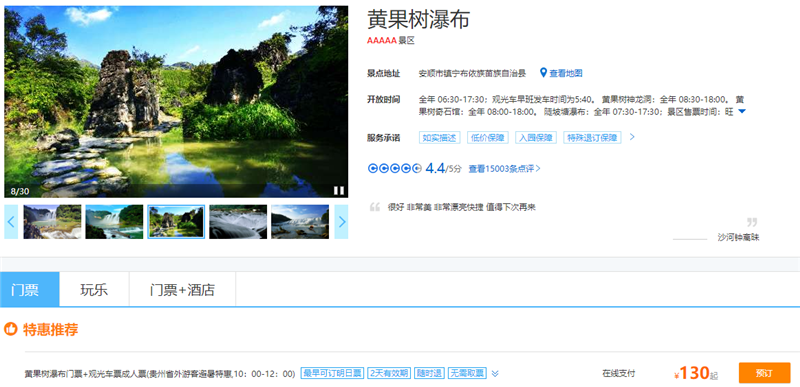Expand more service promises chevron
This screenshot has width=800, height=387.
632,137
